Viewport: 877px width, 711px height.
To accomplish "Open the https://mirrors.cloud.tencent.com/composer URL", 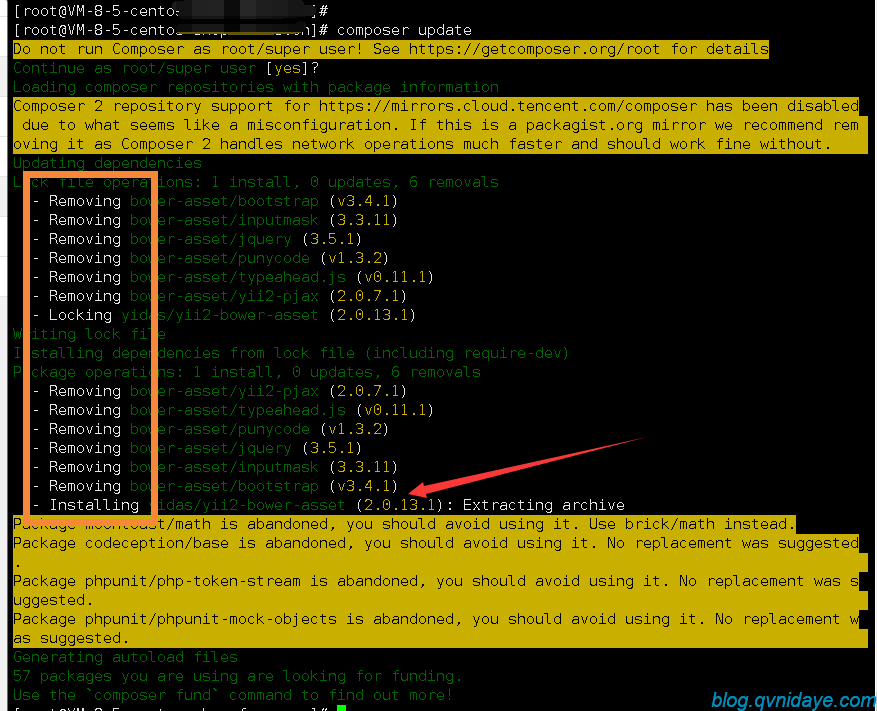I will (x=508, y=106).
